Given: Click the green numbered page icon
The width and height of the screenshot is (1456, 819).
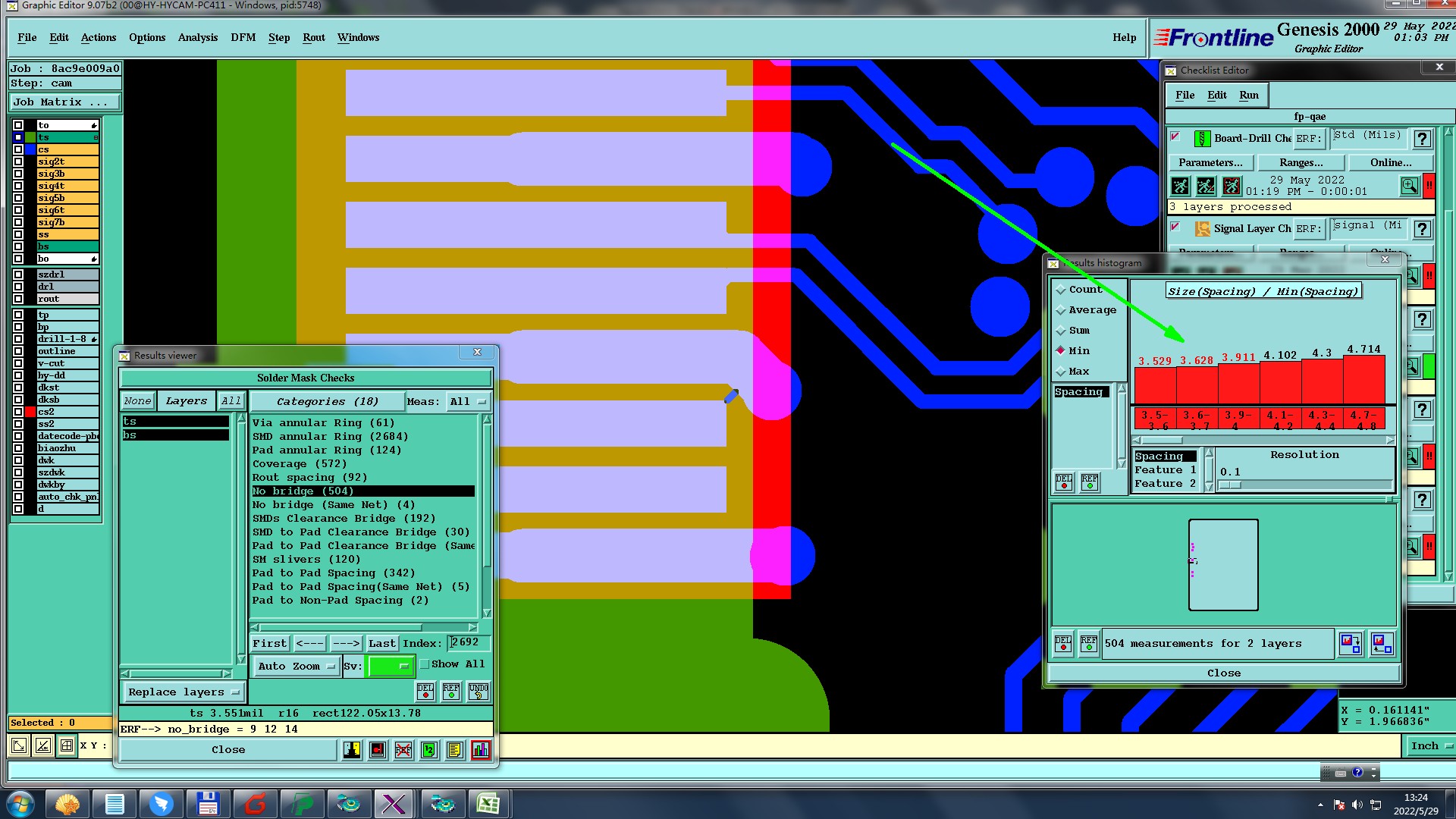Looking at the screenshot, I should pos(429,750).
